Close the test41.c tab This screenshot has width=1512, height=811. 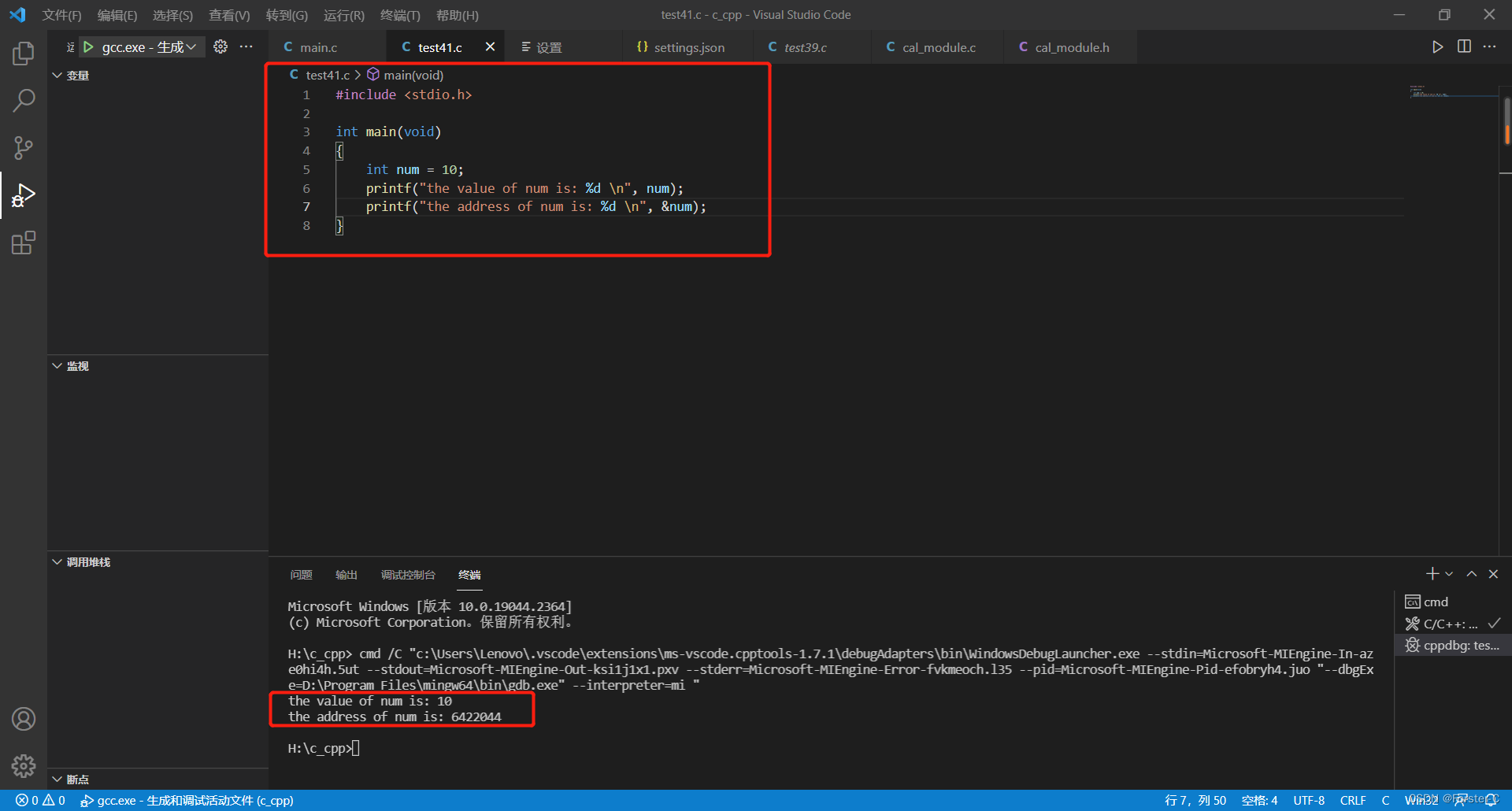[x=490, y=47]
